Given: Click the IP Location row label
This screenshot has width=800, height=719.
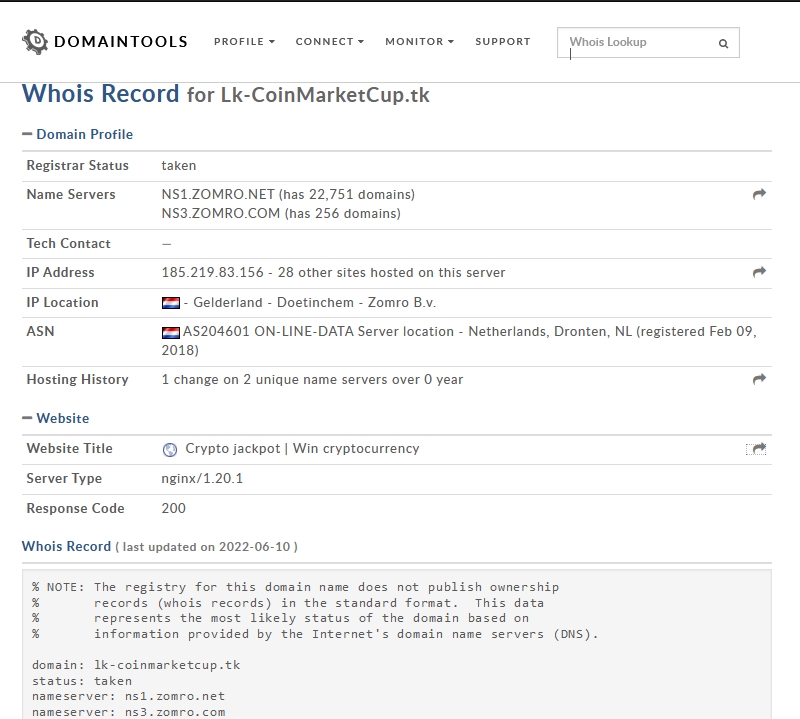Looking at the screenshot, I should coord(62,303).
